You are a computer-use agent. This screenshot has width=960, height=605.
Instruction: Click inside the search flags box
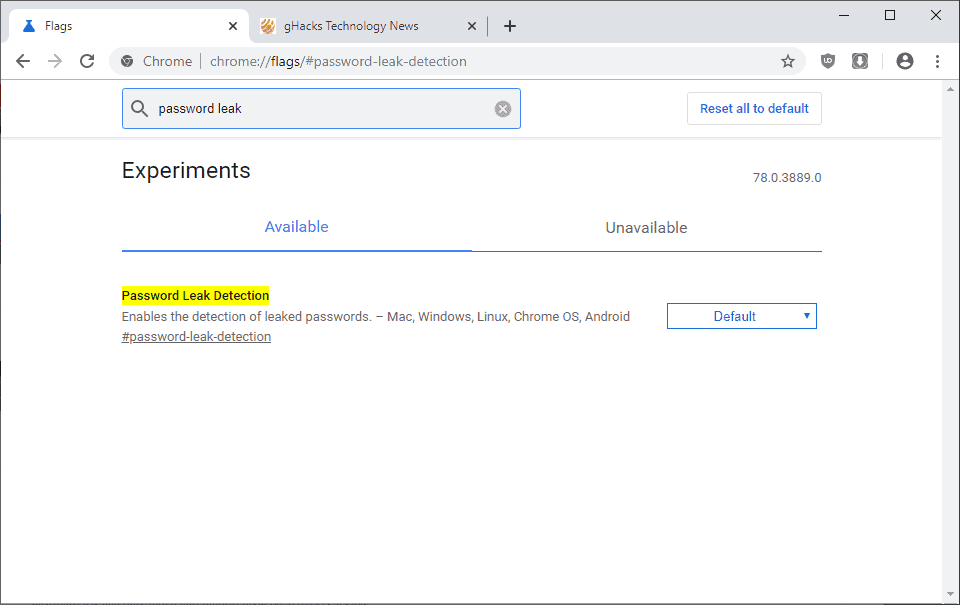point(320,109)
